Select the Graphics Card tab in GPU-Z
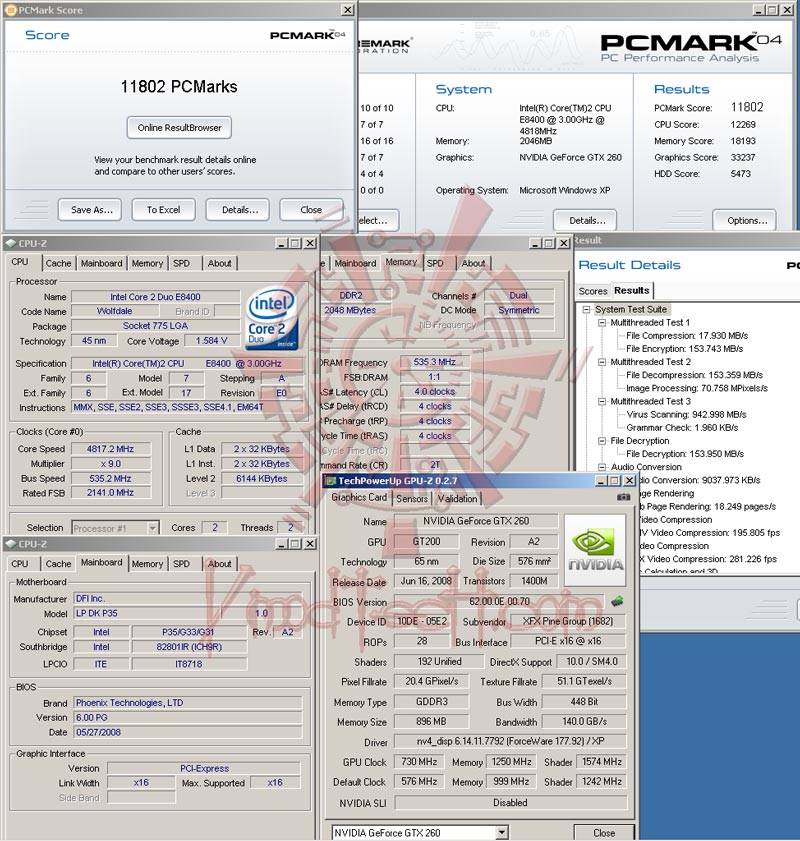800x841 pixels. point(359,497)
